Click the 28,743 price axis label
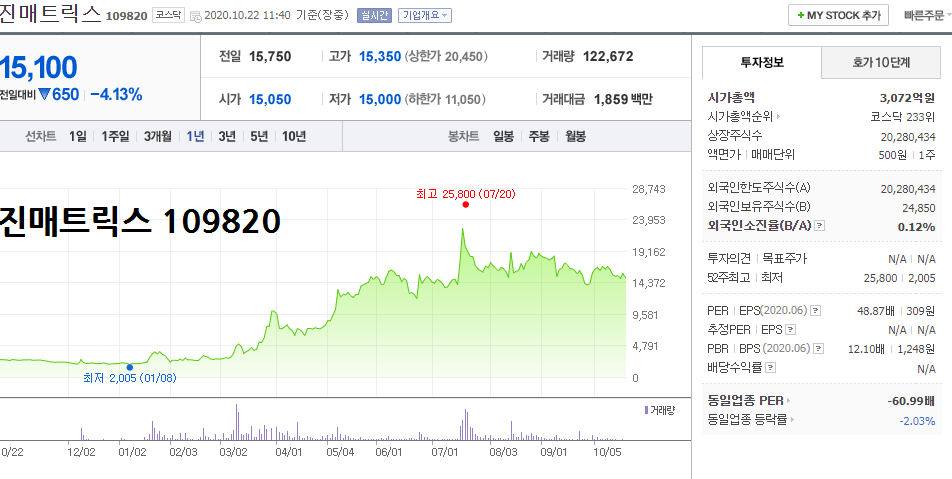This screenshot has width=952, height=479. click(648, 189)
